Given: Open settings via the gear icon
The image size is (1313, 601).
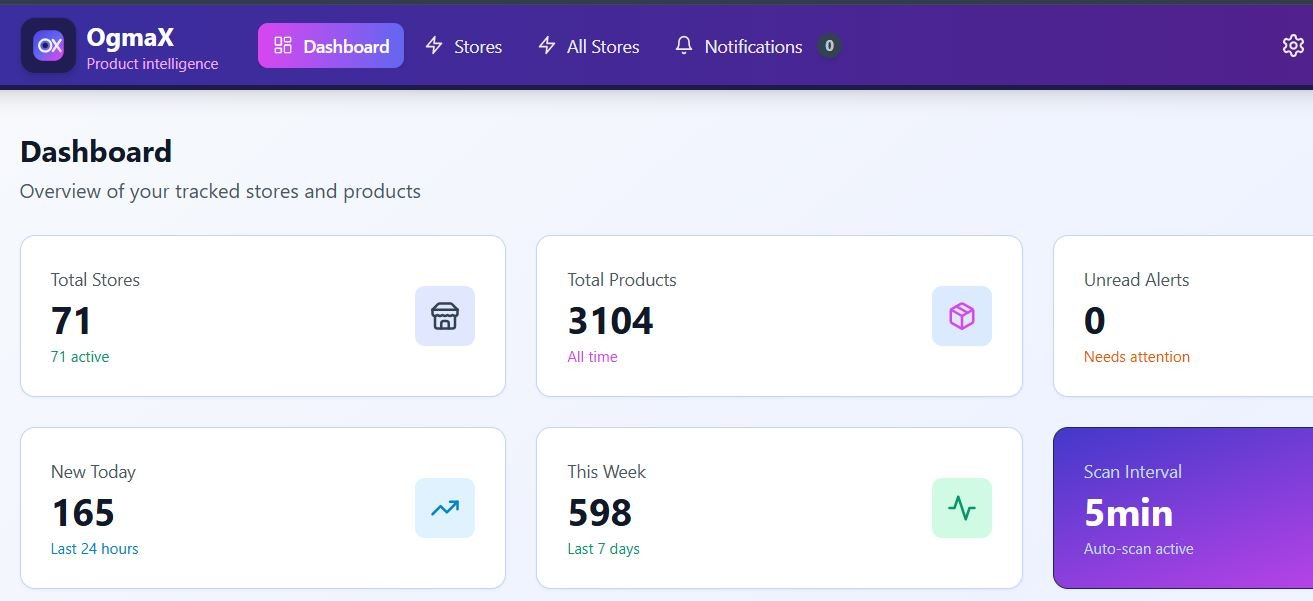Looking at the screenshot, I should pyautogui.click(x=1292, y=46).
